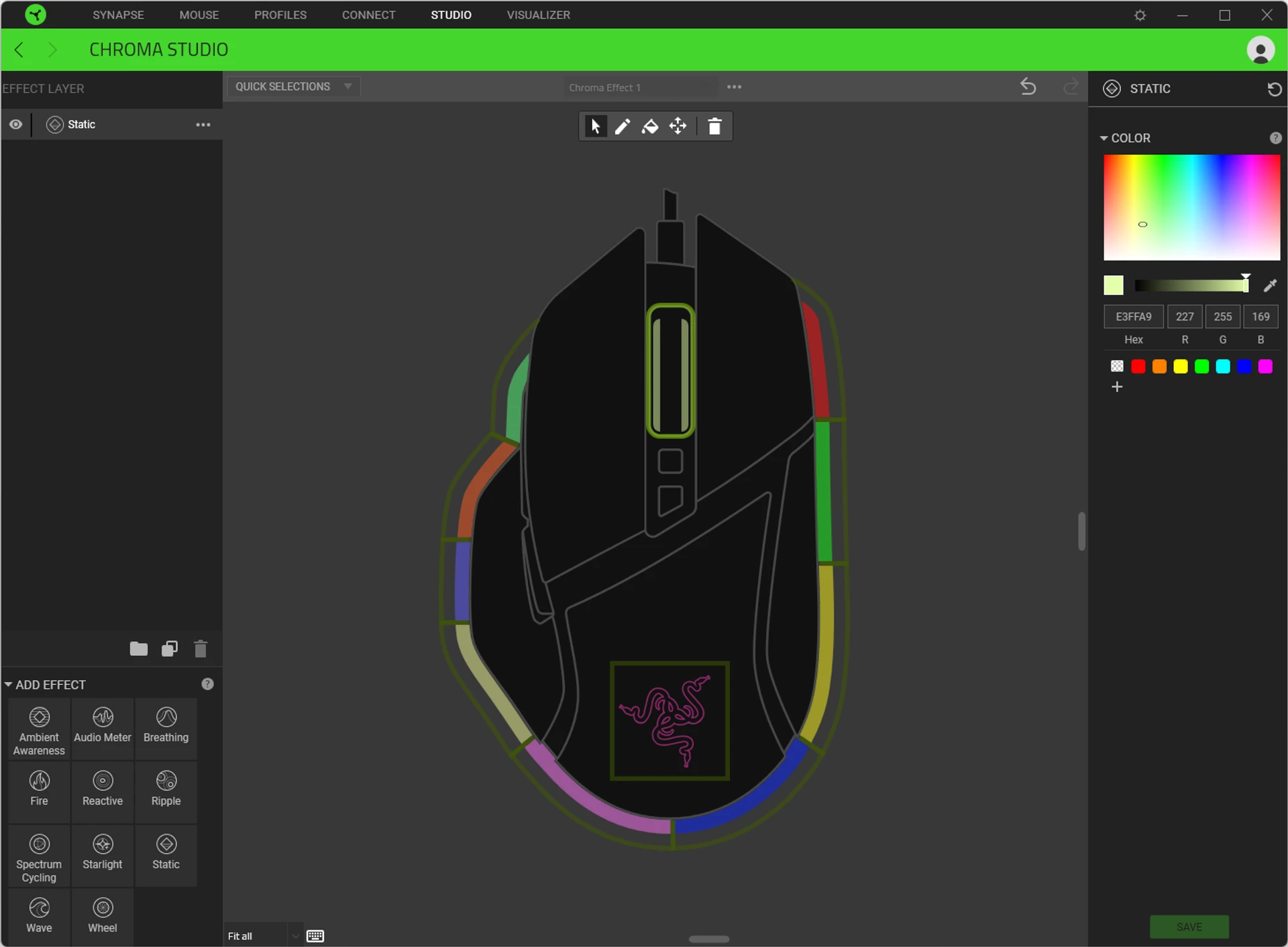Choose the blue preset swatch
Viewport: 1288px width, 947px height.
[1244, 366]
